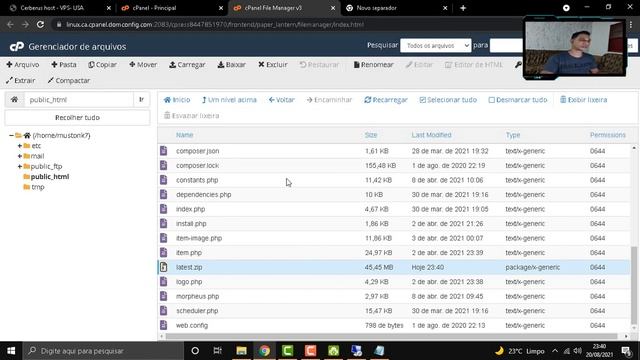Click the Arquivo new file toolbar button
Viewport: 640px width, 360px height.
23,64
